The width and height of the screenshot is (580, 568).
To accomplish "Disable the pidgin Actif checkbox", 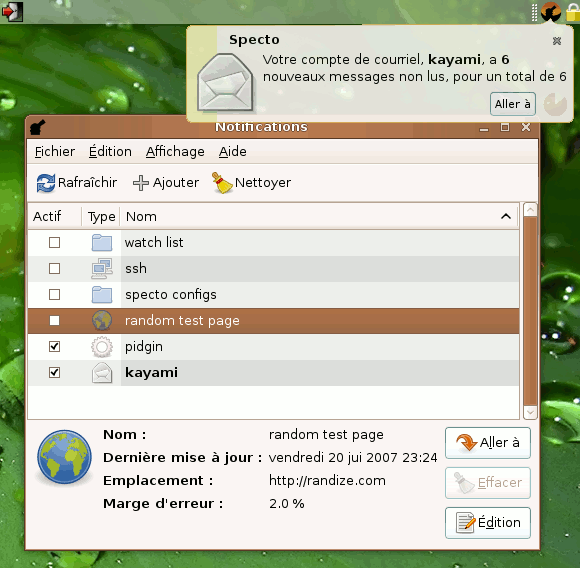I will (x=54, y=347).
